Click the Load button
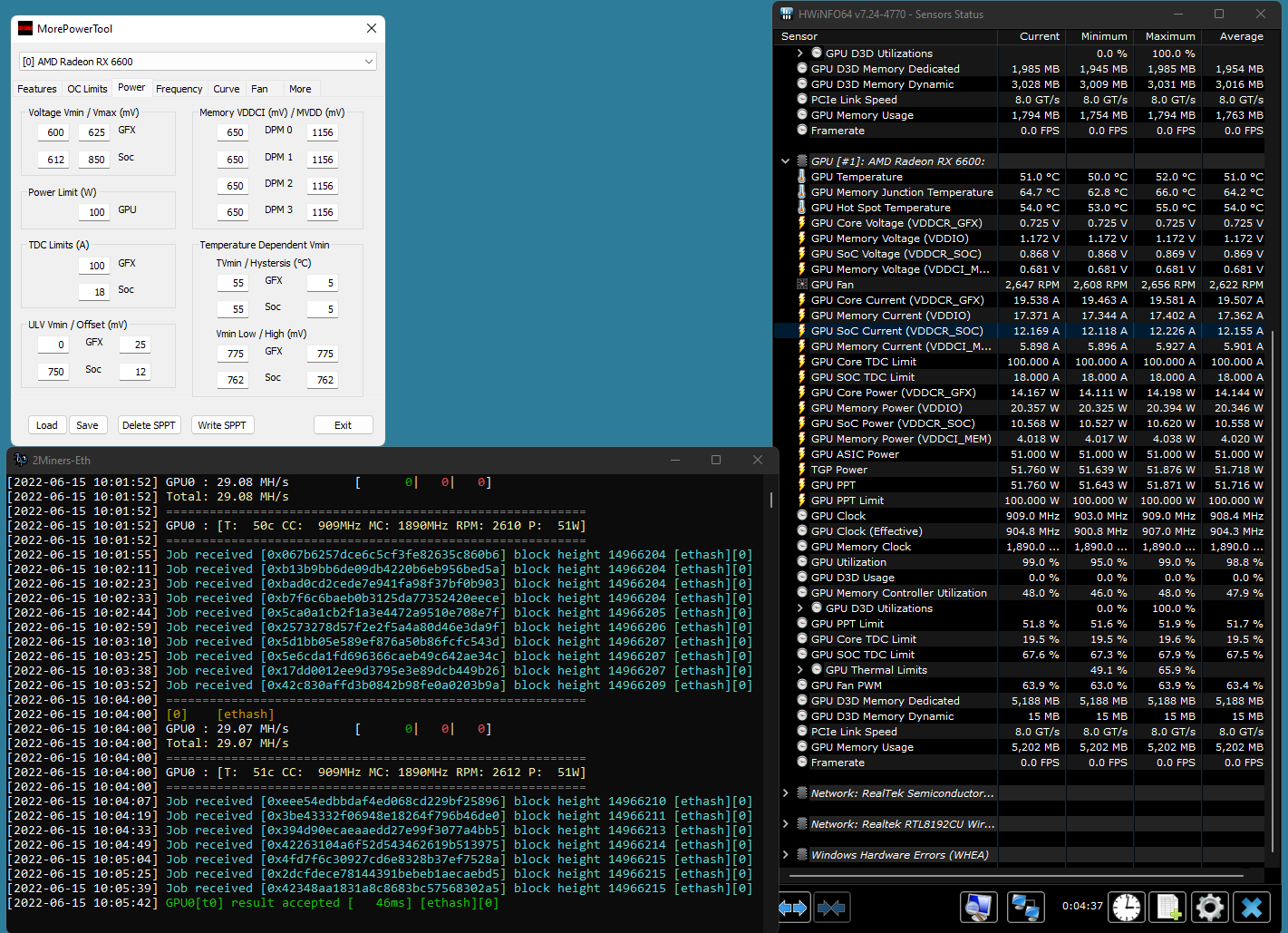1288x933 pixels. pos(47,425)
